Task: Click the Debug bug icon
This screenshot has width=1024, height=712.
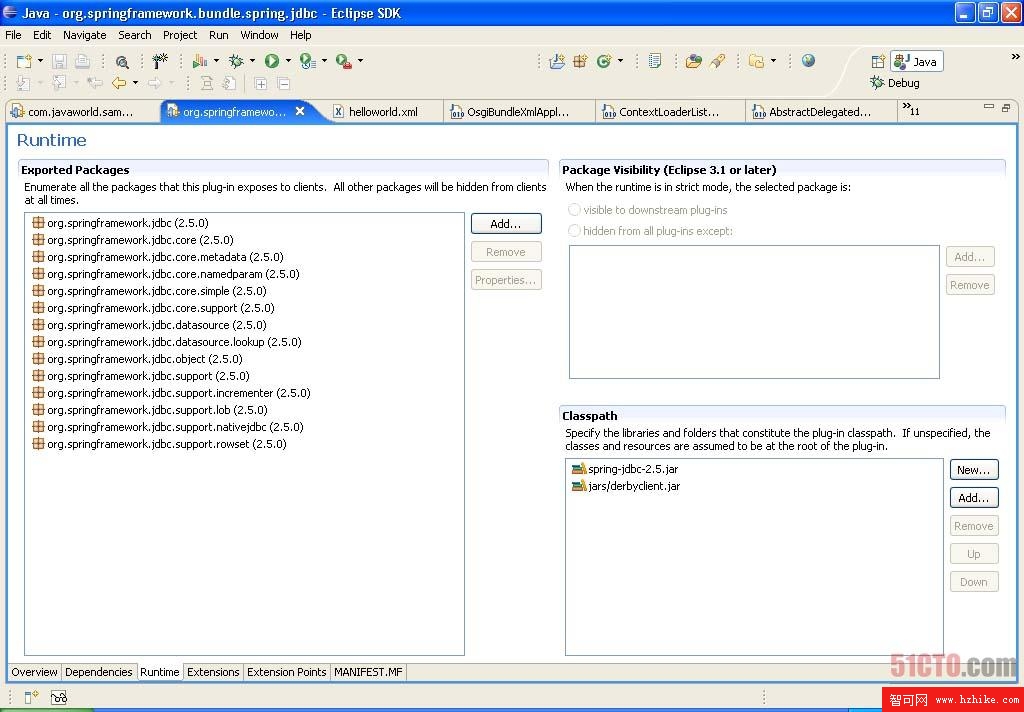Action: [236, 61]
